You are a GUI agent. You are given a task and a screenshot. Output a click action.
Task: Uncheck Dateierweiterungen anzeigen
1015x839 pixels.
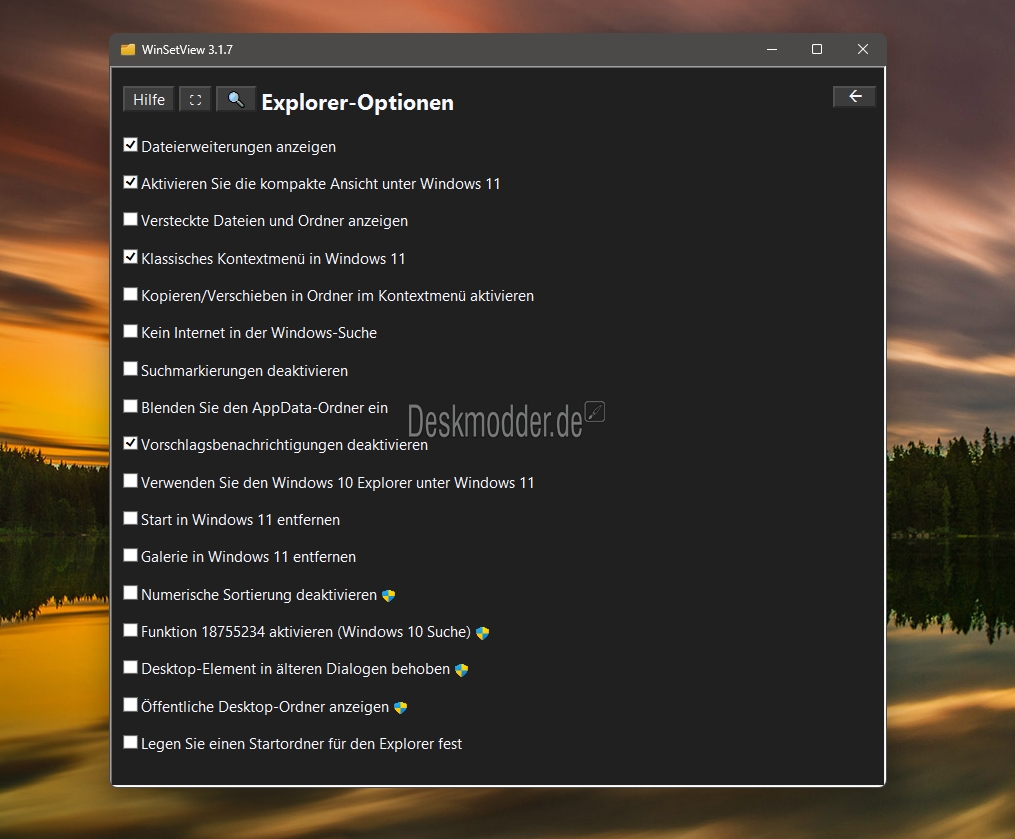(x=131, y=145)
